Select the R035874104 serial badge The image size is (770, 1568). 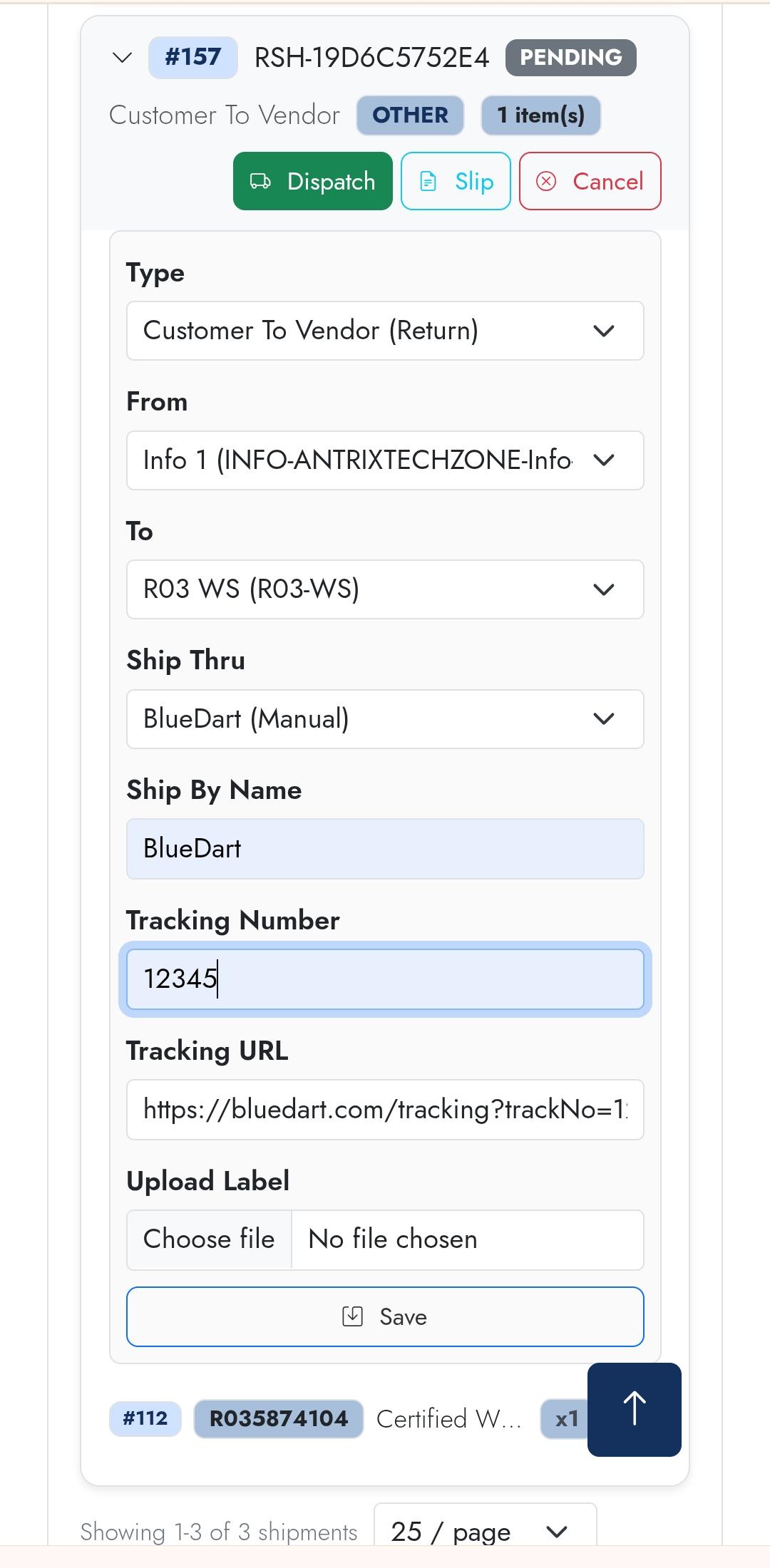pos(278,1418)
